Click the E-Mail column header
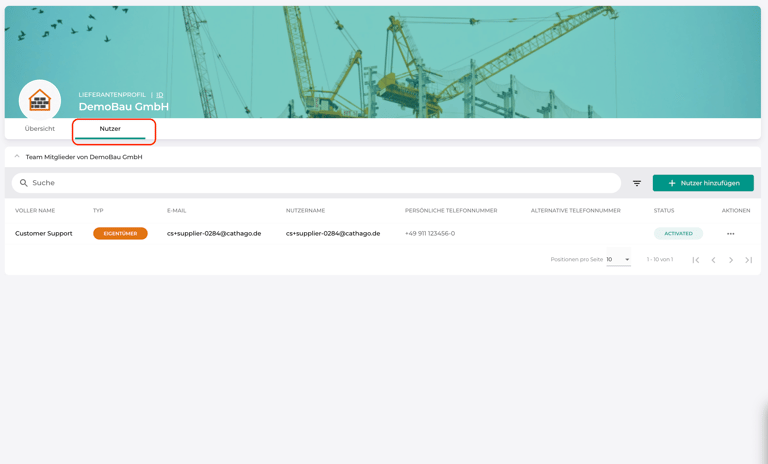768x464 pixels. (x=177, y=211)
